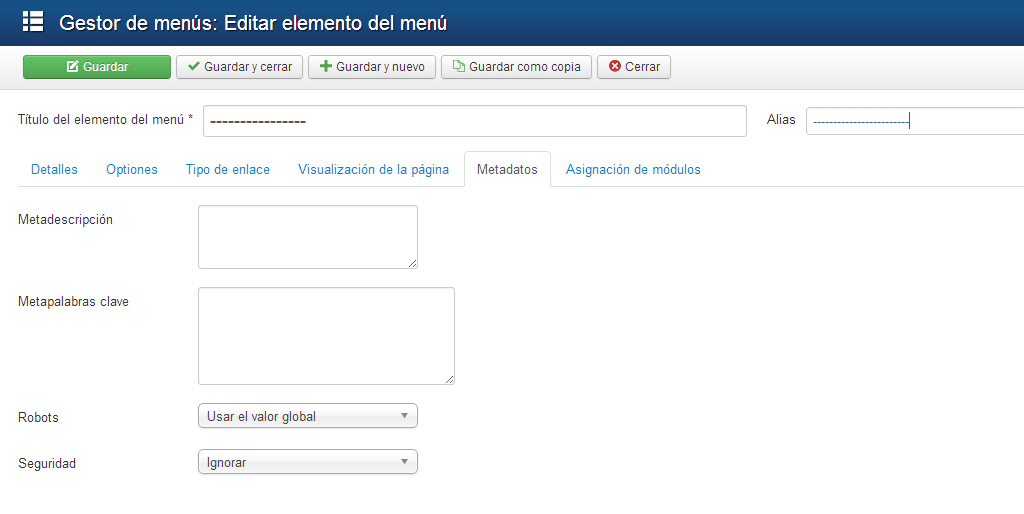
Task: Click inside the Metapalabras clave text area
Action: coord(326,335)
